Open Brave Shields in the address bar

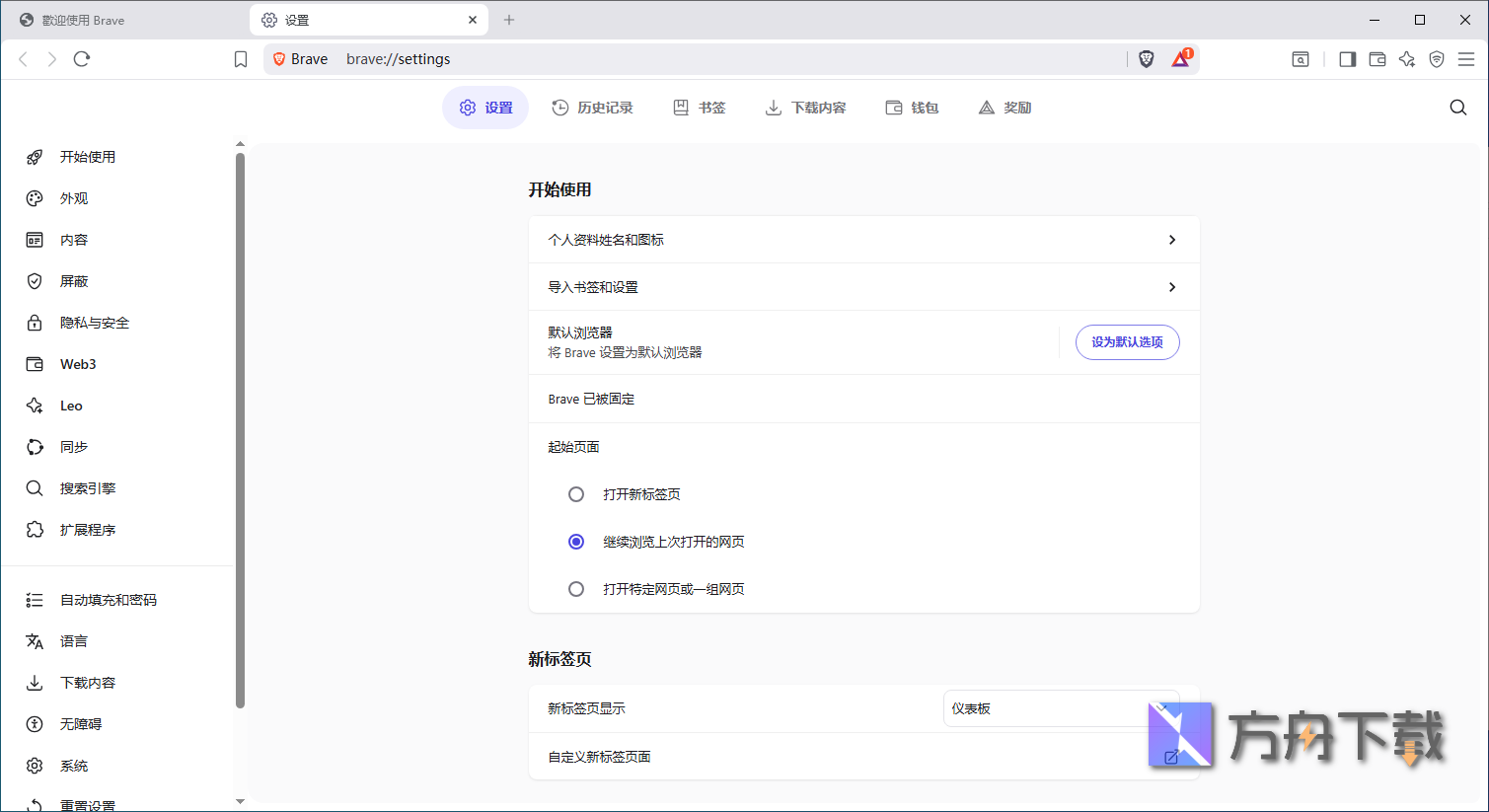(1146, 58)
